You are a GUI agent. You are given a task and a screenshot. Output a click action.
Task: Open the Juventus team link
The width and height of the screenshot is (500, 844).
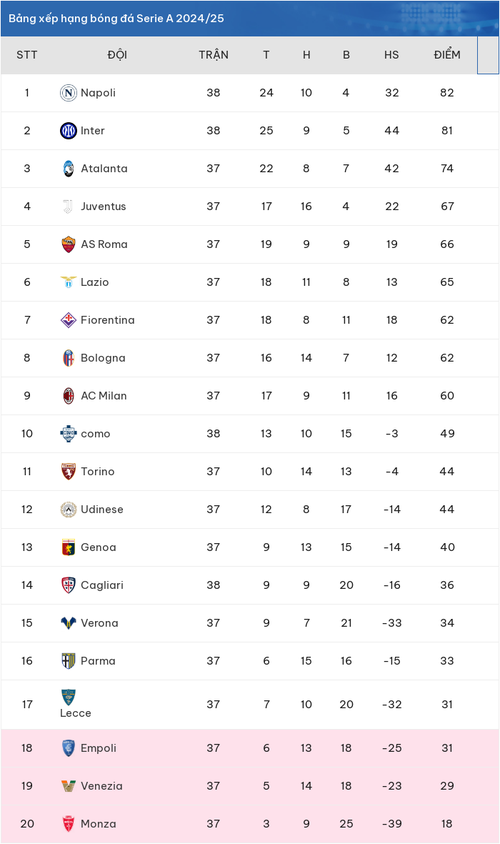103,206
